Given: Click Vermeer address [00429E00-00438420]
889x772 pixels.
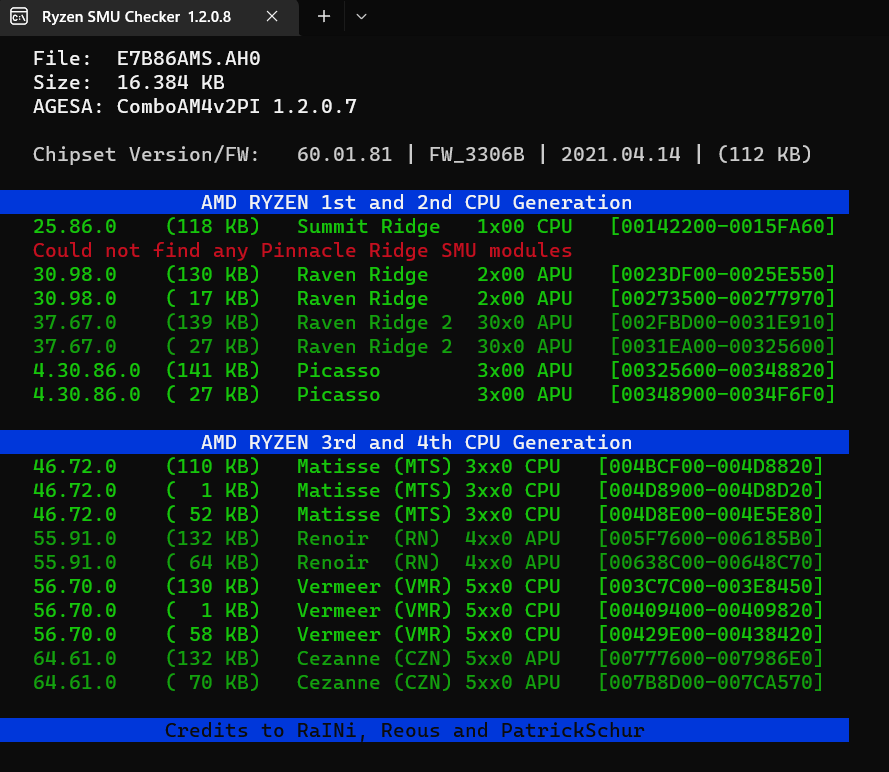Looking at the screenshot, I should click(710, 634).
